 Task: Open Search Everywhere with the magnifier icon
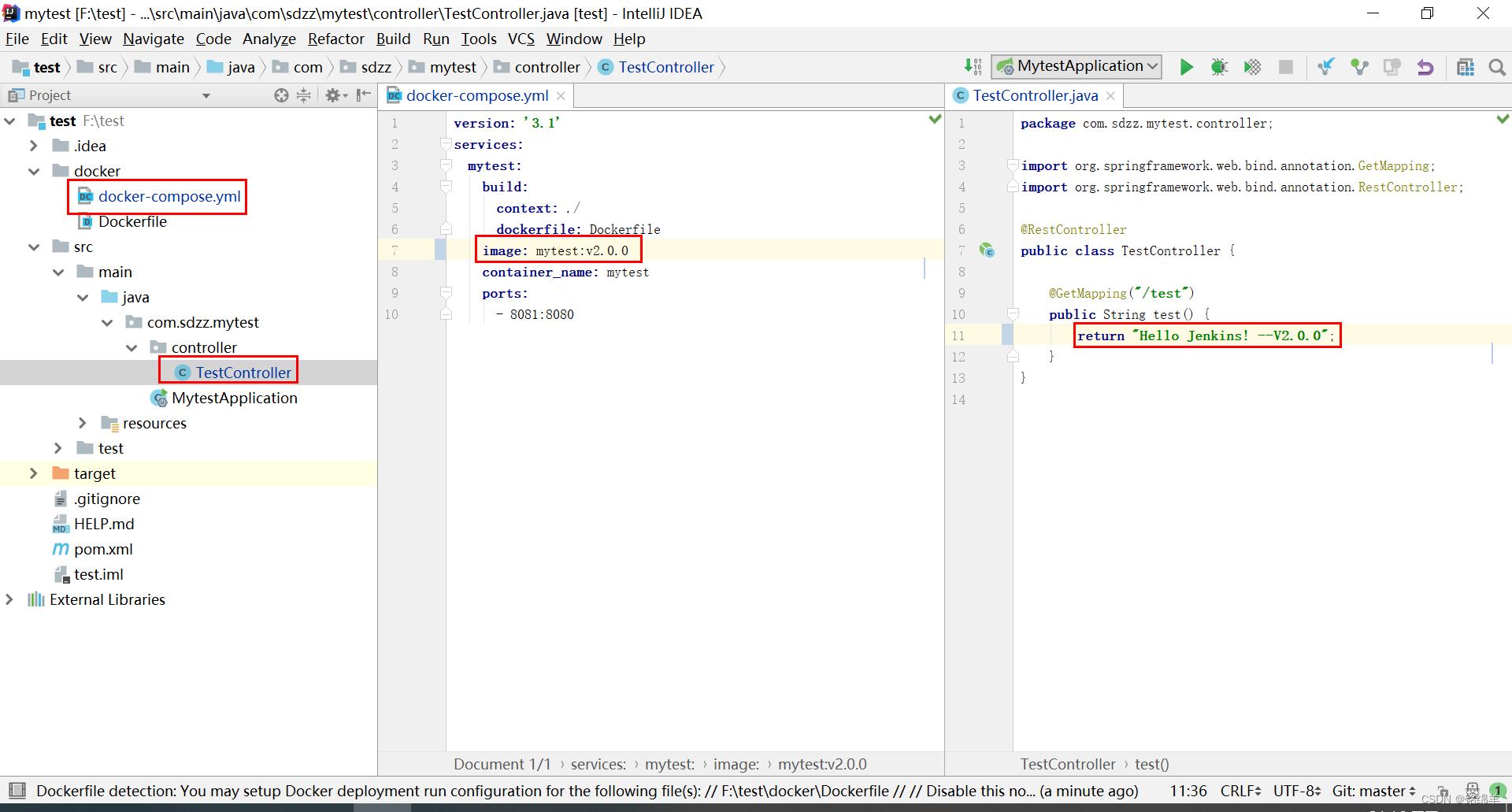pyautogui.click(x=1497, y=68)
